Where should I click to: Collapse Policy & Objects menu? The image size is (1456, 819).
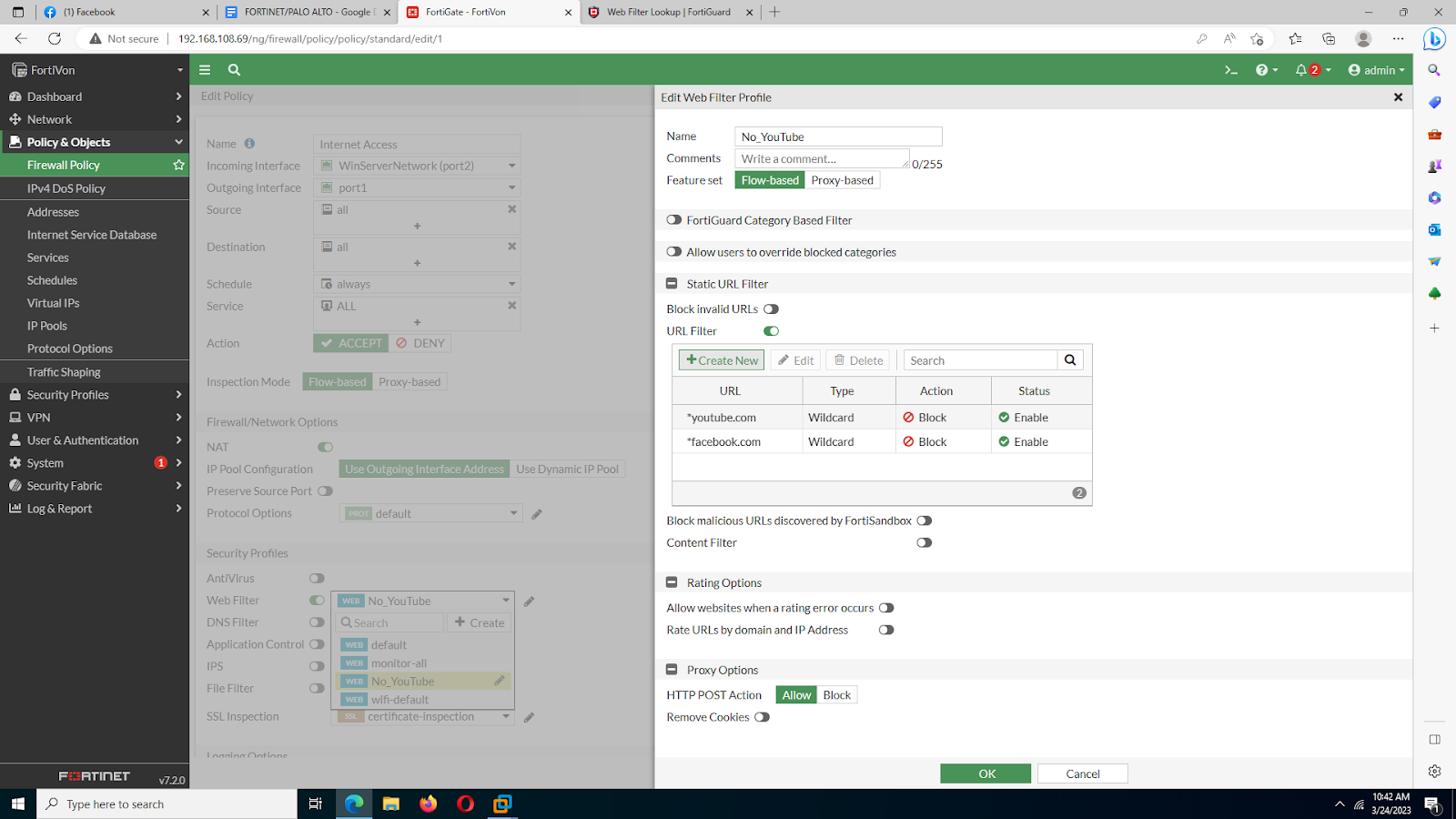(x=95, y=142)
